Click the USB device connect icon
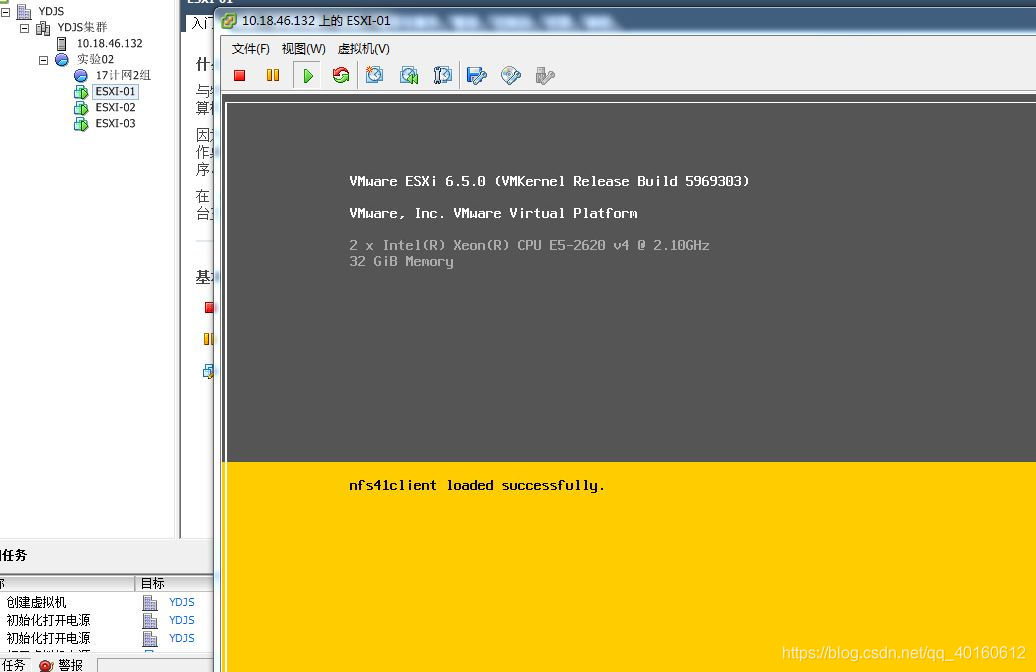The height and width of the screenshot is (672, 1036). [545, 75]
